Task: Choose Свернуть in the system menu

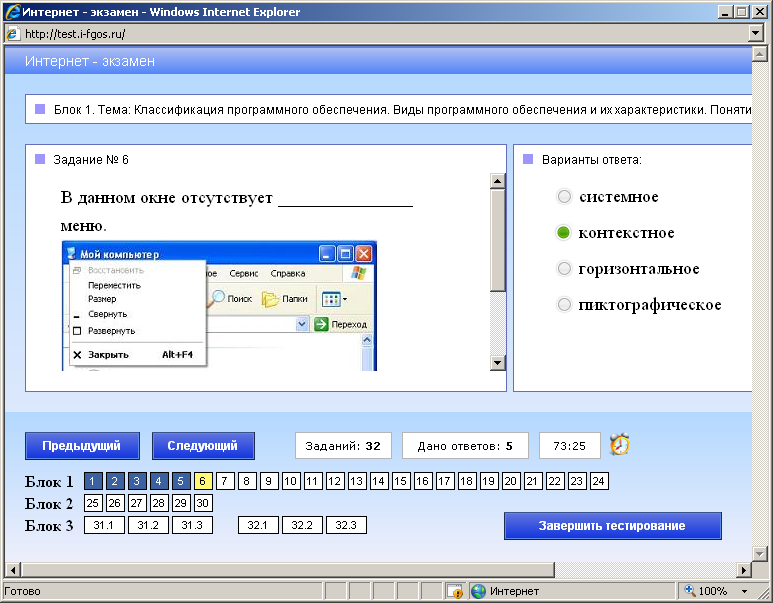Action: (107, 314)
